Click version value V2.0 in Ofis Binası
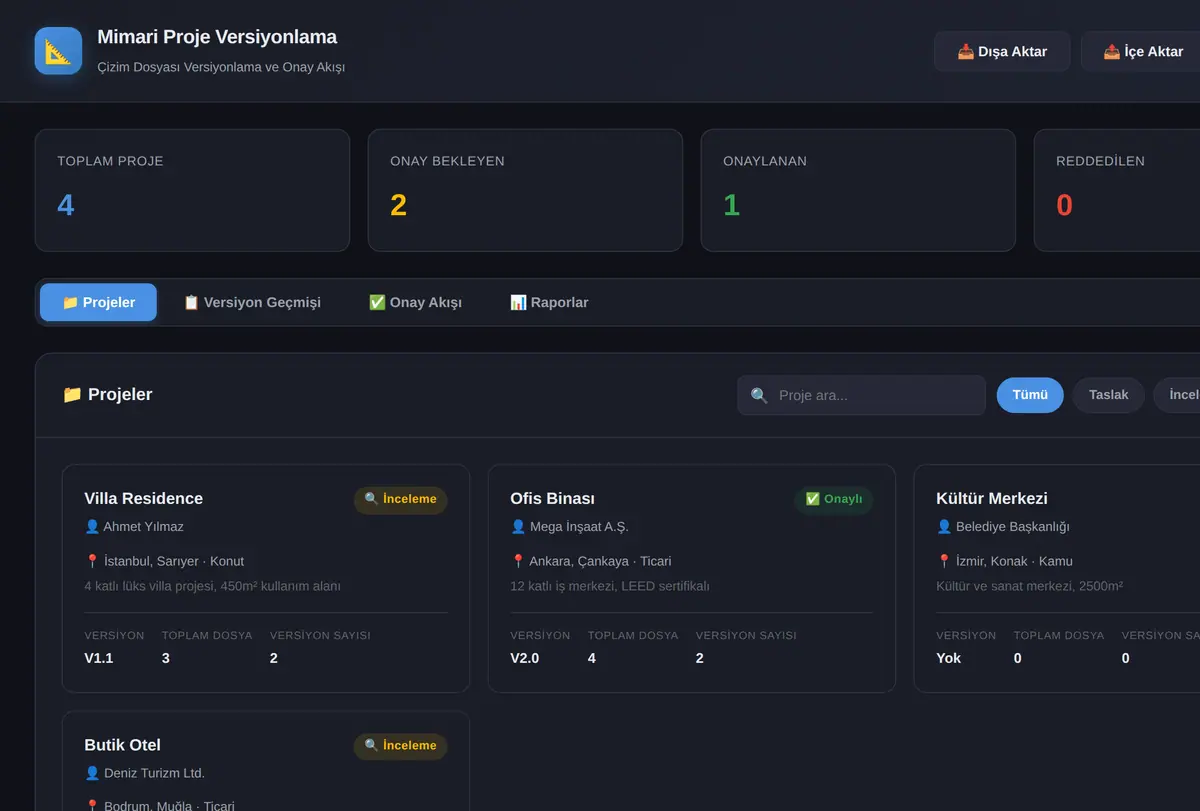The image size is (1200, 811). (x=525, y=658)
